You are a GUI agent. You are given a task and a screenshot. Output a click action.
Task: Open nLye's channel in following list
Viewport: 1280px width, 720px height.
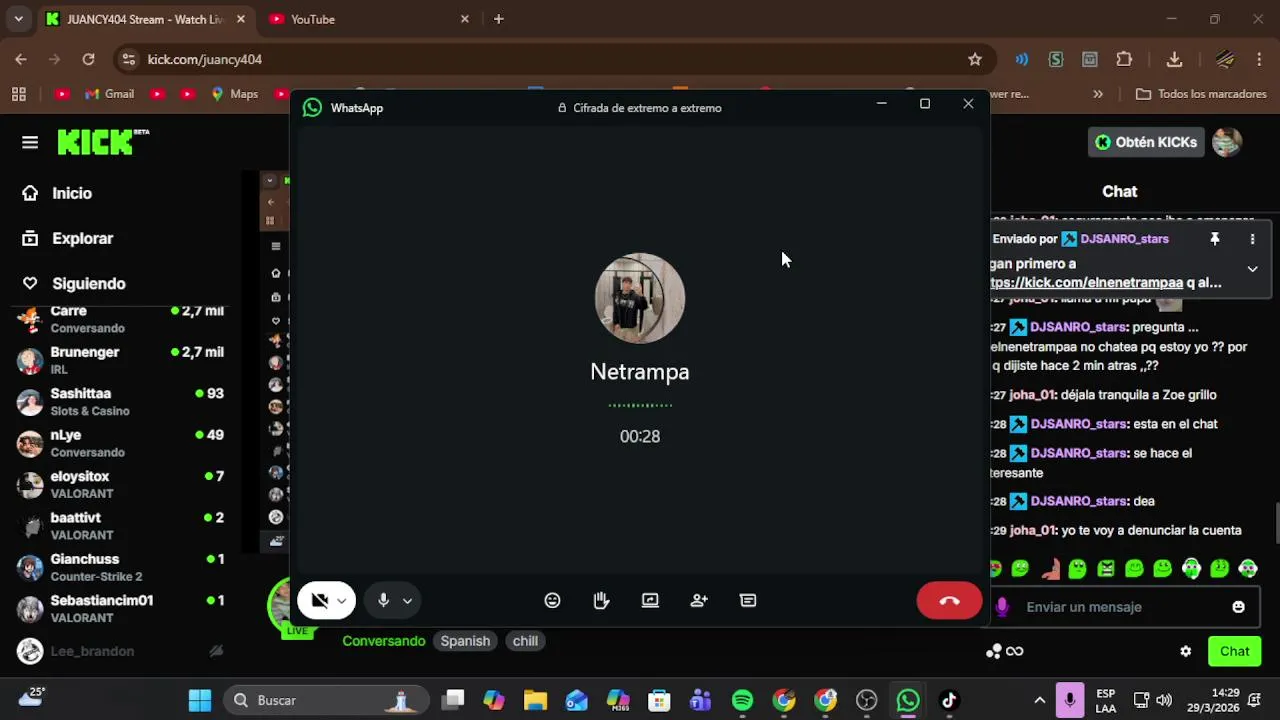121,443
